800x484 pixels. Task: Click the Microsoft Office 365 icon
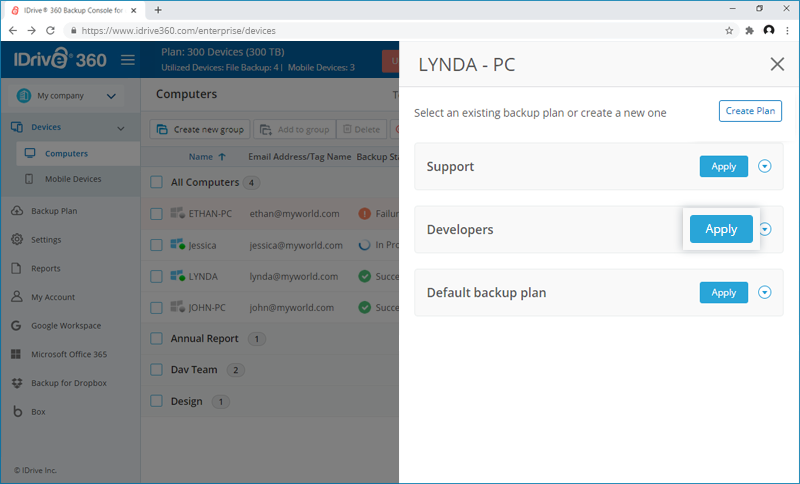point(16,354)
